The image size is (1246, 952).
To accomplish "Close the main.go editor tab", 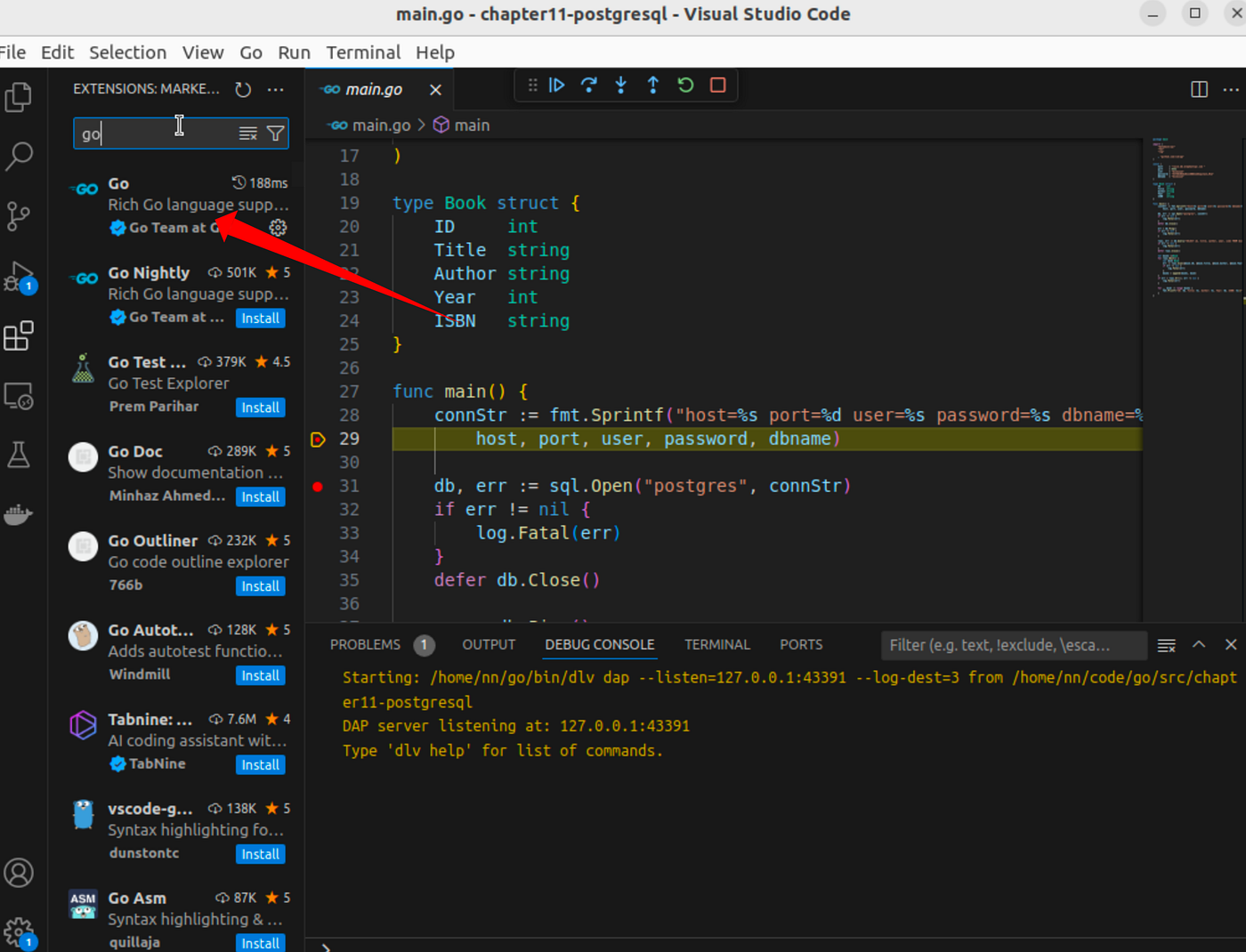I will pyautogui.click(x=435, y=90).
